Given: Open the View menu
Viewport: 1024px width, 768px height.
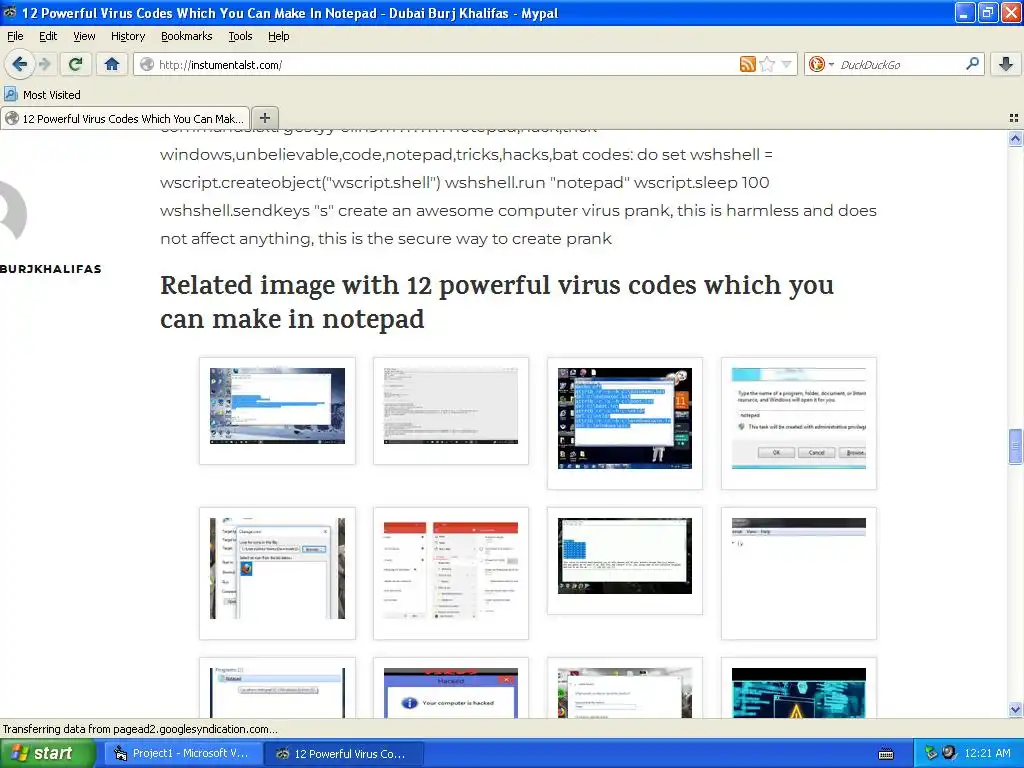Looking at the screenshot, I should (84, 36).
